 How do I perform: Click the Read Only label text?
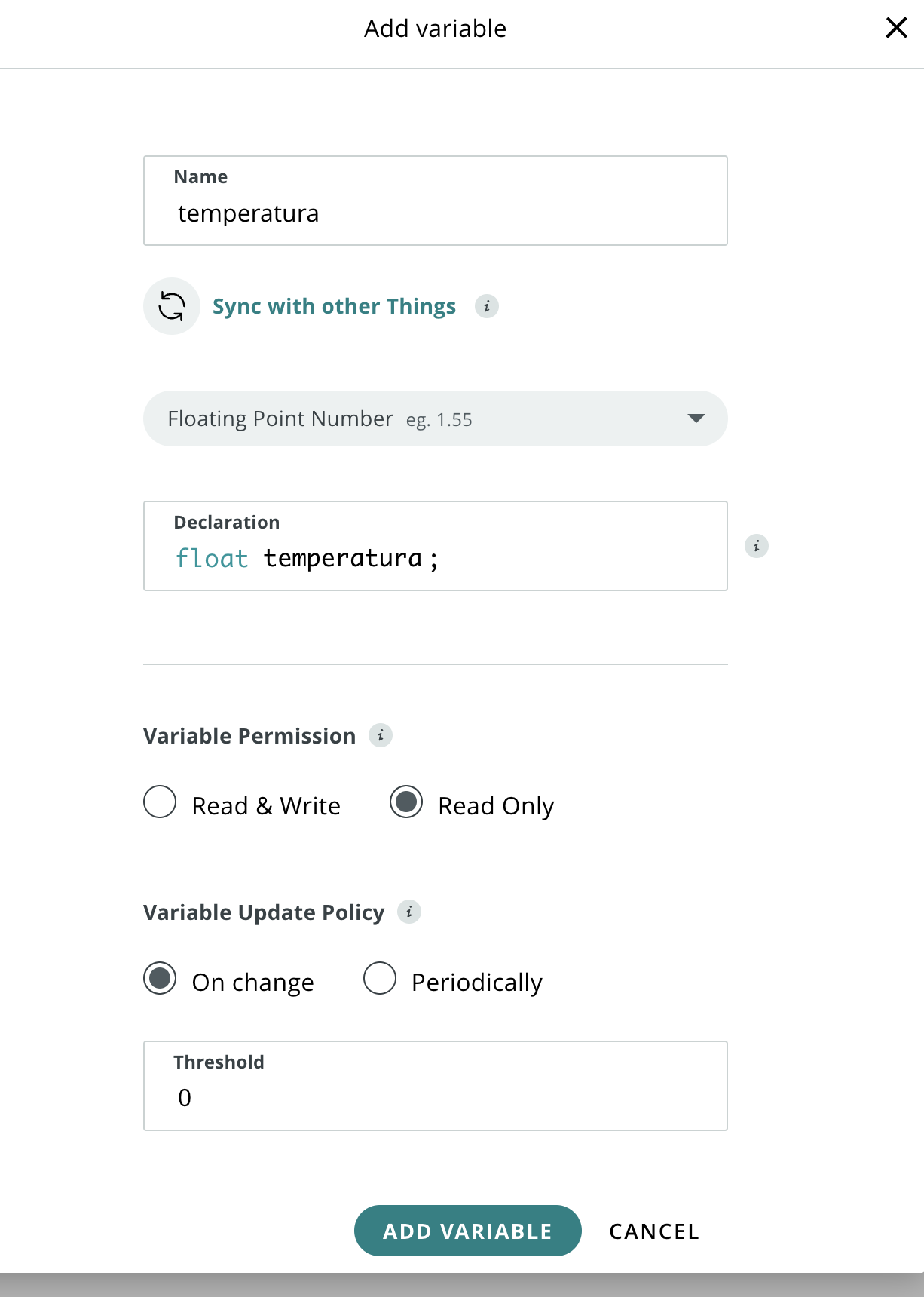click(496, 806)
